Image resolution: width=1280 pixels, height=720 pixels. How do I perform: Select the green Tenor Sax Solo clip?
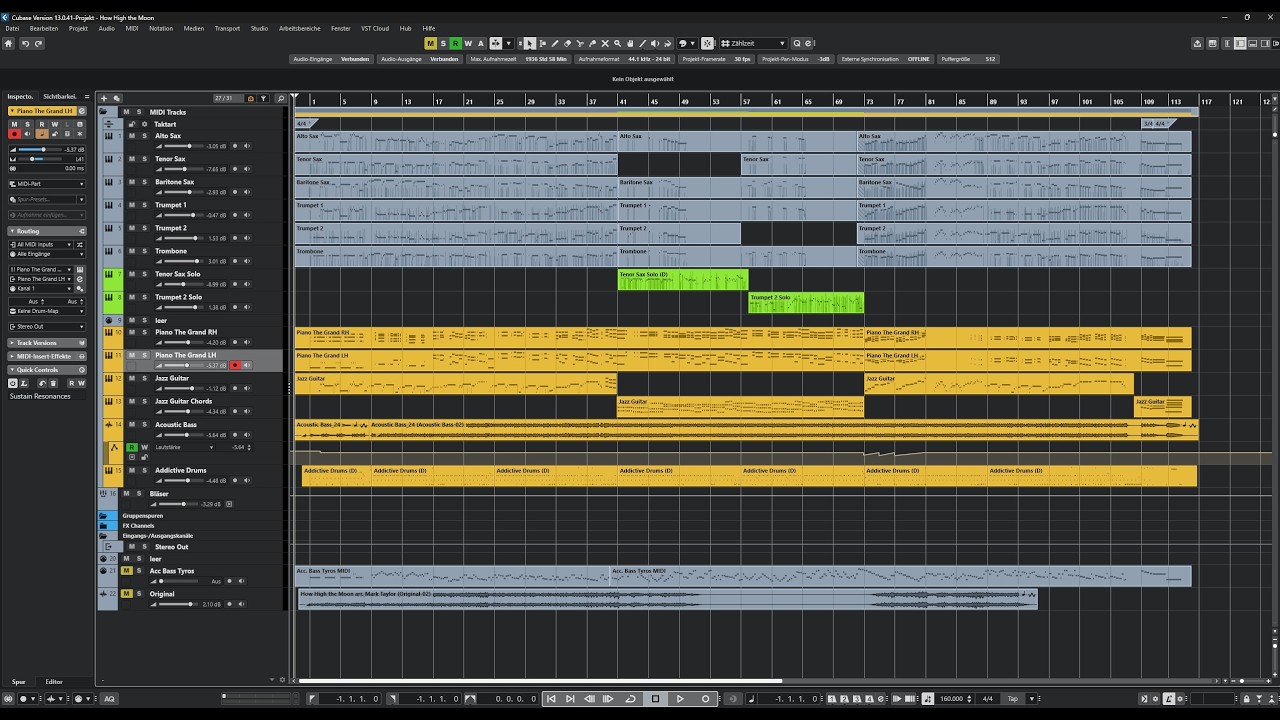click(x=682, y=280)
